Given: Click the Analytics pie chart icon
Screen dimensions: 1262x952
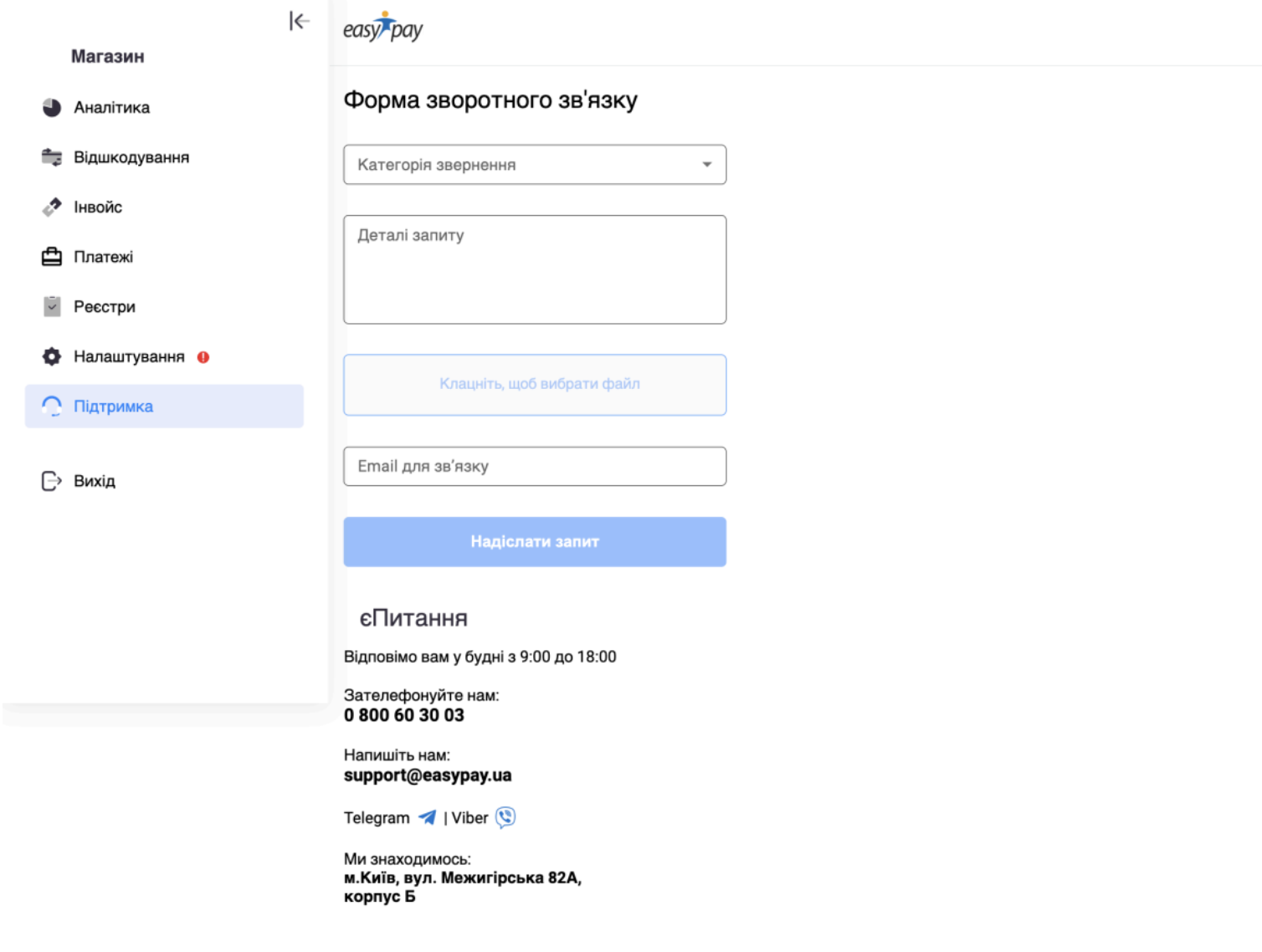Looking at the screenshot, I should coord(52,107).
